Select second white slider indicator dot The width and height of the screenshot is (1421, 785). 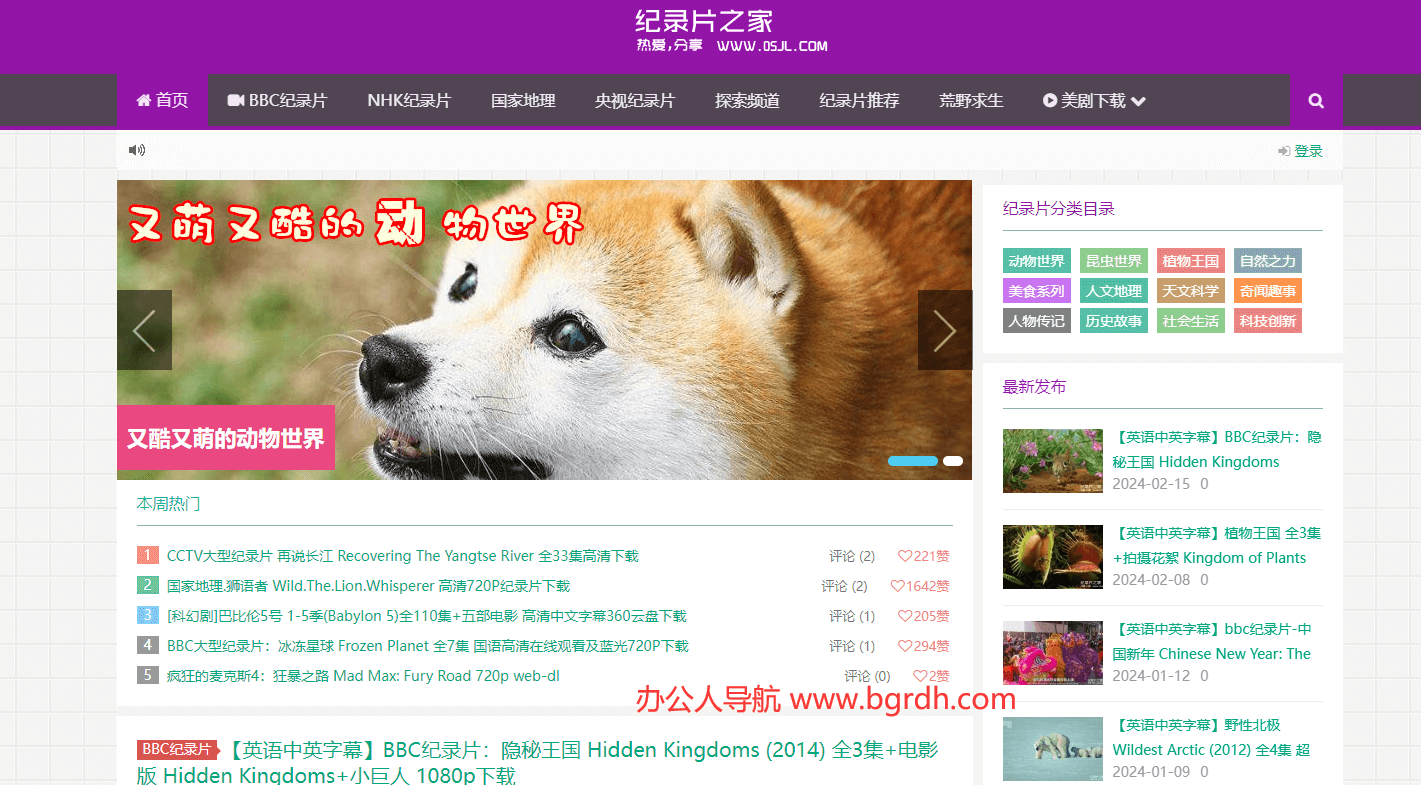953,461
